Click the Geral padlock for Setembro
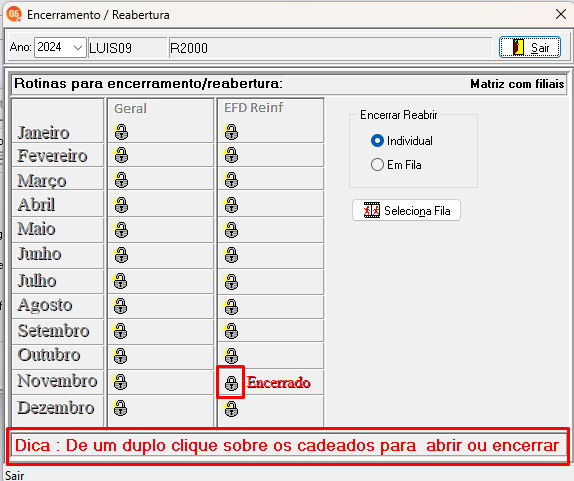The width and height of the screenshot is (574, 481). click(x=120, y=331)
